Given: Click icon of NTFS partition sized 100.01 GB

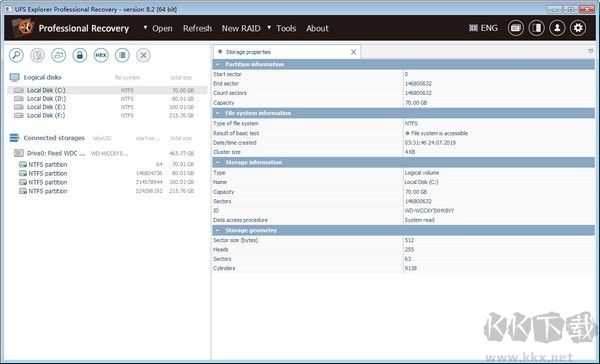Looking at the screenshot, I should point(23,182).
